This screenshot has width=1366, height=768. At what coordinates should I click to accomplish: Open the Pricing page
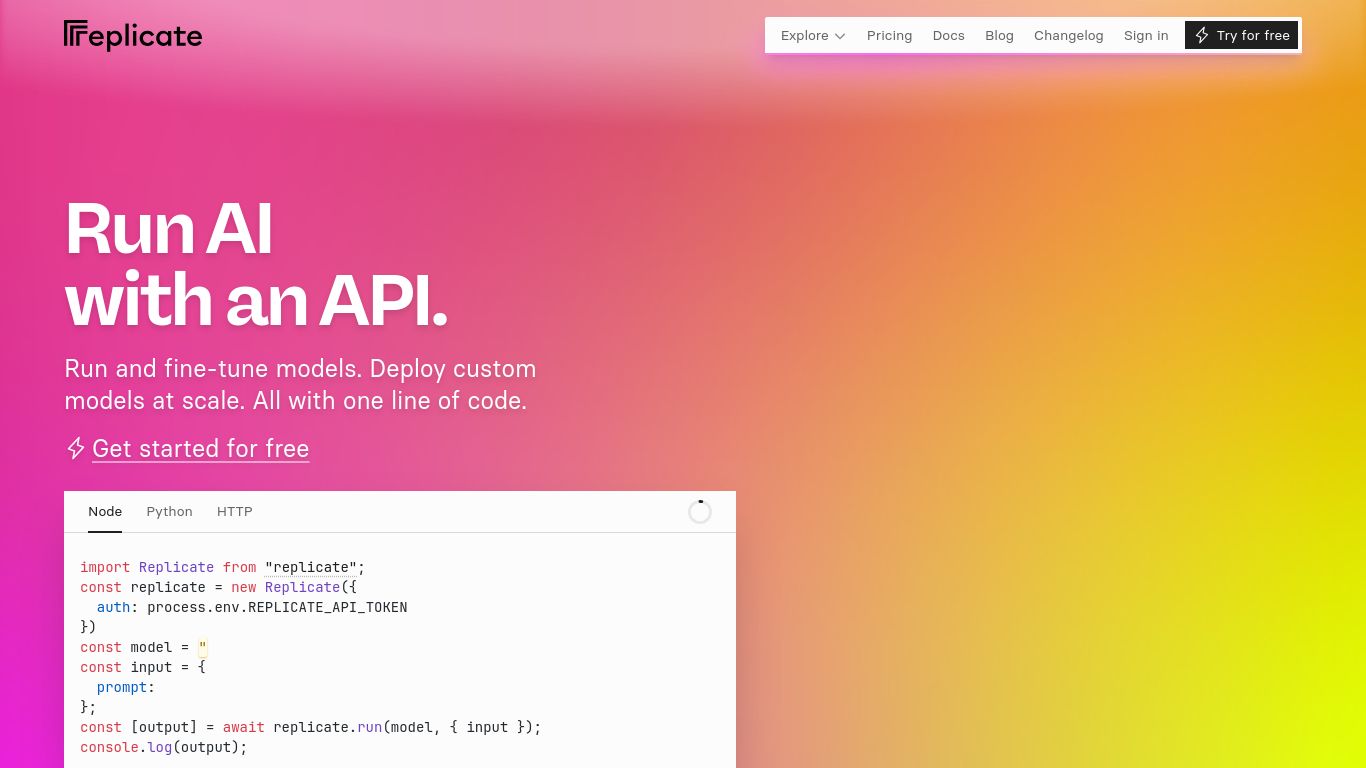pyautogui.click(x=889, y=35)
